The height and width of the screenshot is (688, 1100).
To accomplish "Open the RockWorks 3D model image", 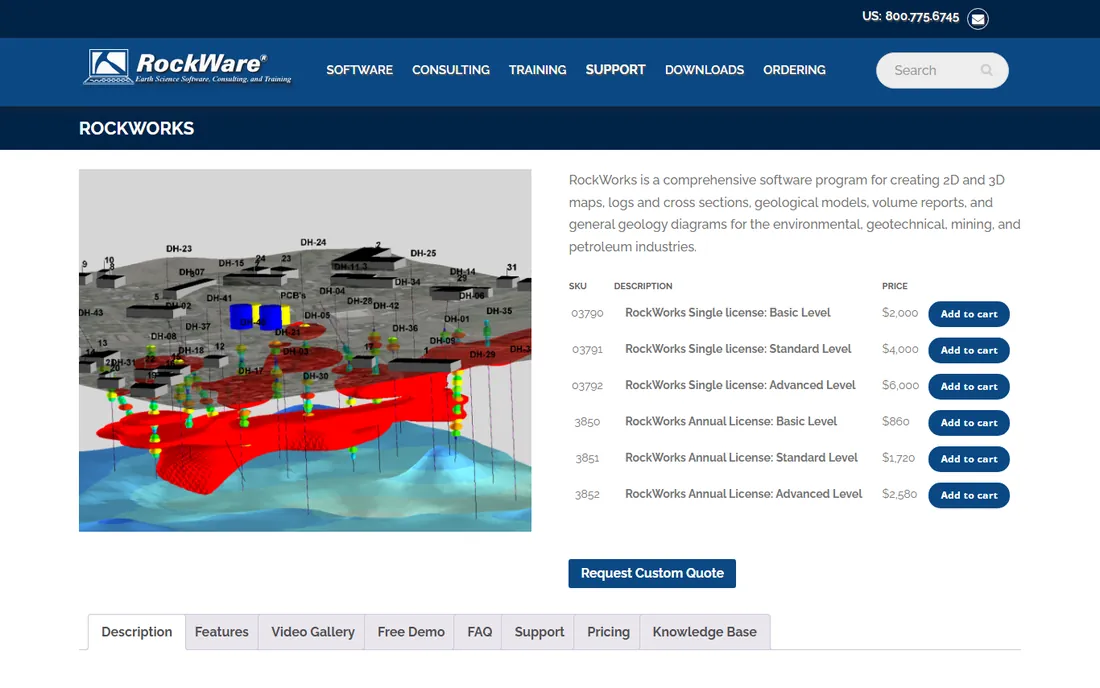I will coord(305,350).
